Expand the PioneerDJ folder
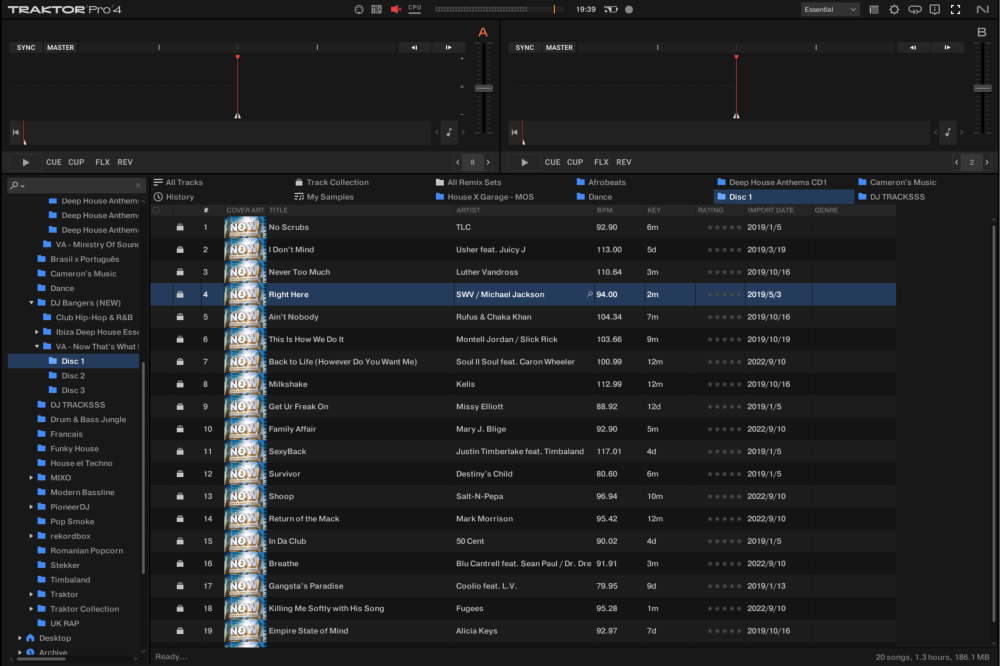This screenshot has width=1000, height=666. pyautogui.click(x=31, y=507)
